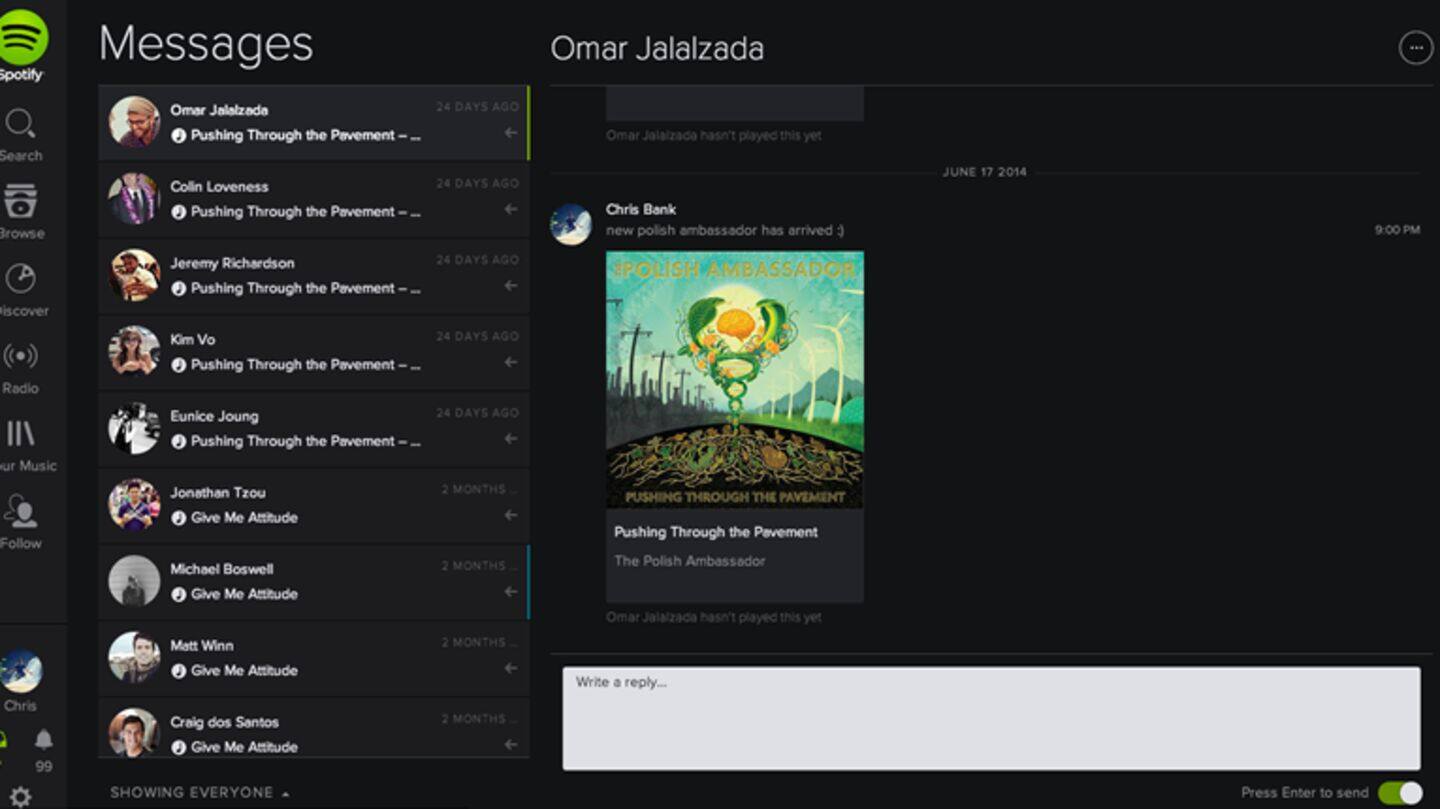View the Pushing Through the Pavement album art
This screenshot has height=809, width=1440.
point(734,378)
